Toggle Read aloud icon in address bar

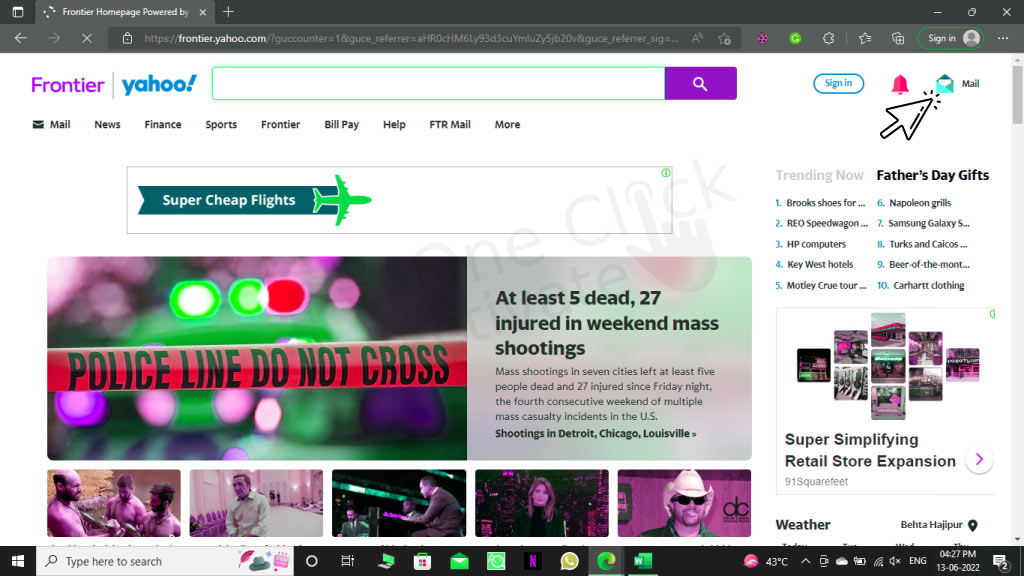tap(697, 39)
